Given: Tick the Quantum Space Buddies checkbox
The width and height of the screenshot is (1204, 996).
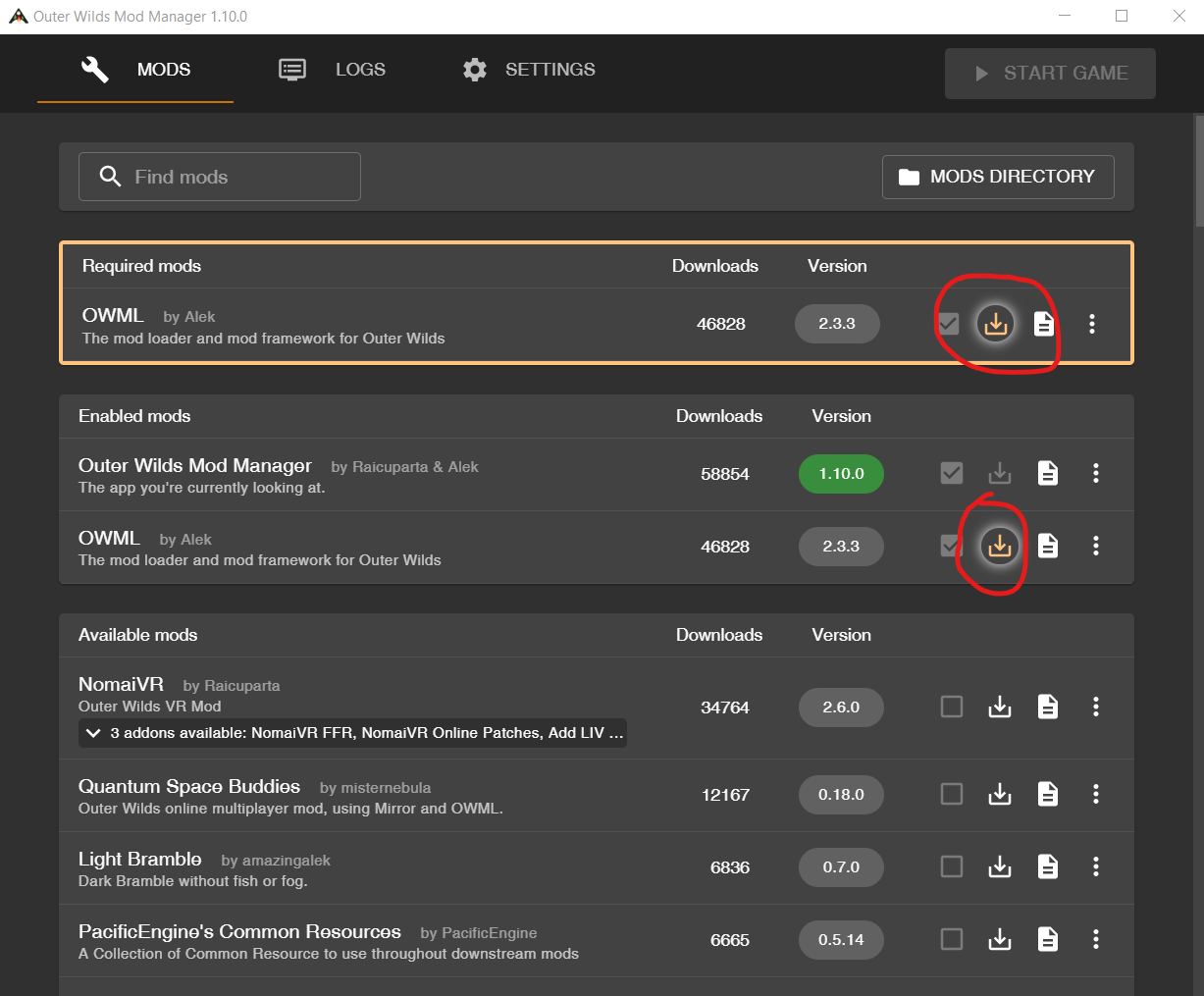Looking at the screenshot, I should click(x=951, y=794).
